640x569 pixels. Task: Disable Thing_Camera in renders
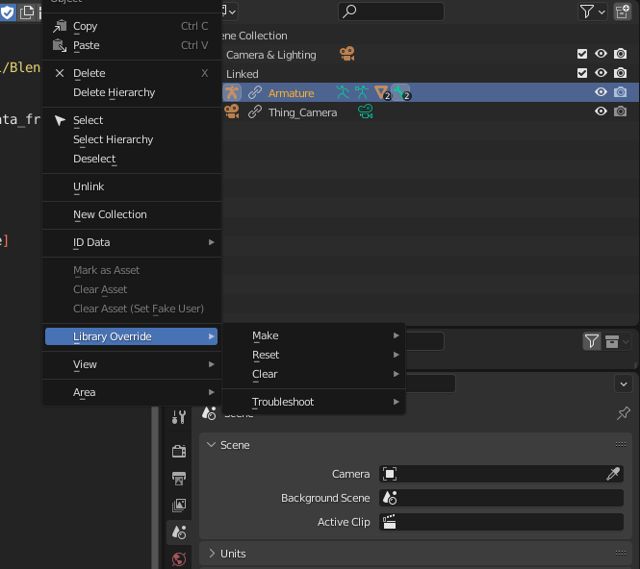[x=620, y=111]
